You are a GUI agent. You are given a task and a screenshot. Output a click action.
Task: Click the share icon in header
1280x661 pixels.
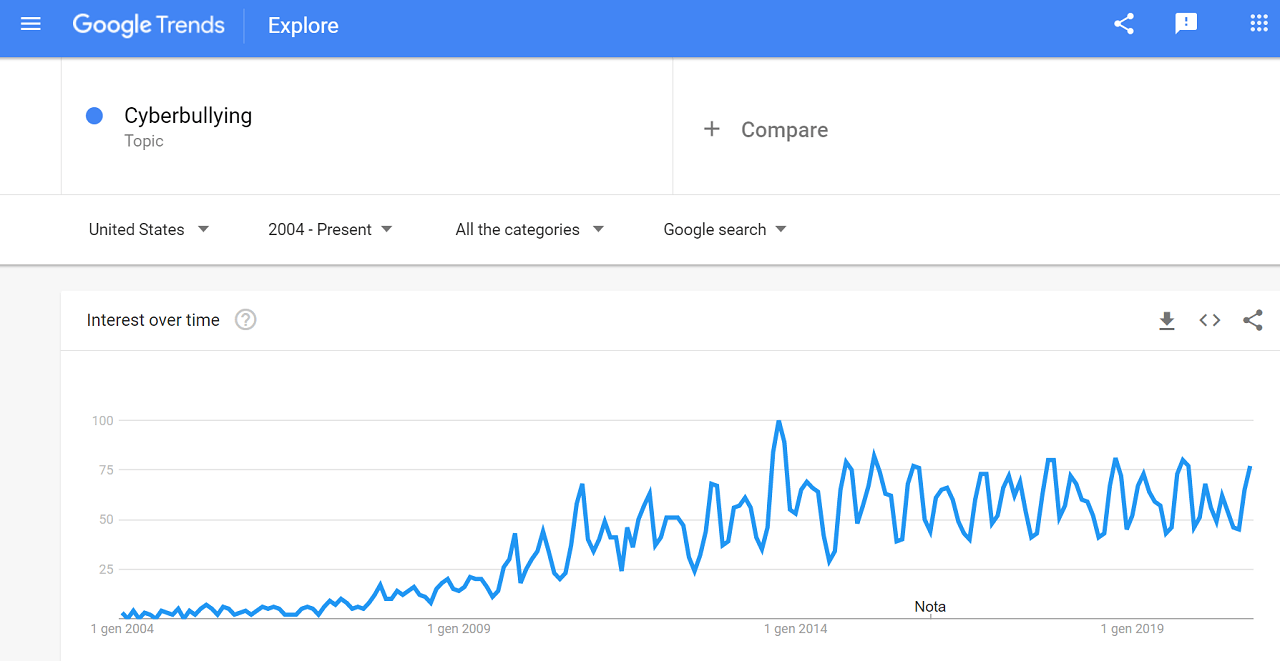click(x=1124, y=24)
